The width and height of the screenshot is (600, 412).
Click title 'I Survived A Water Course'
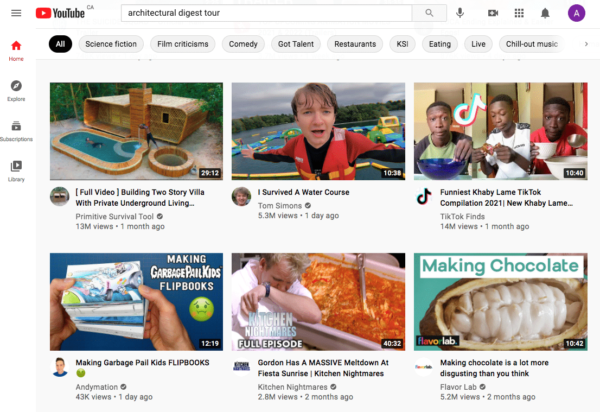click(x=303, y=192)
